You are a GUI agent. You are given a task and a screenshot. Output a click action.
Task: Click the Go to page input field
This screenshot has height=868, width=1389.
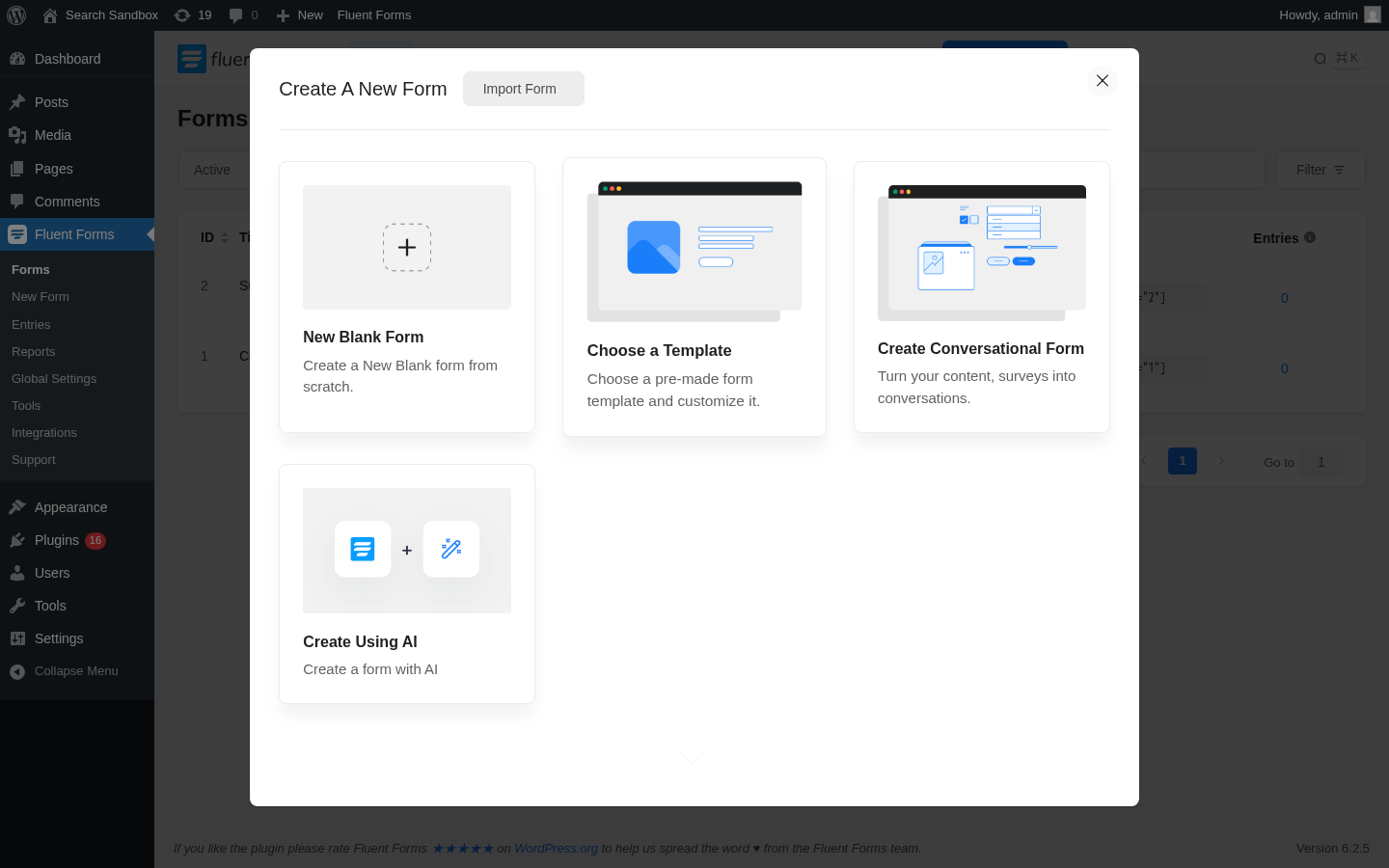pos(1321,462)
